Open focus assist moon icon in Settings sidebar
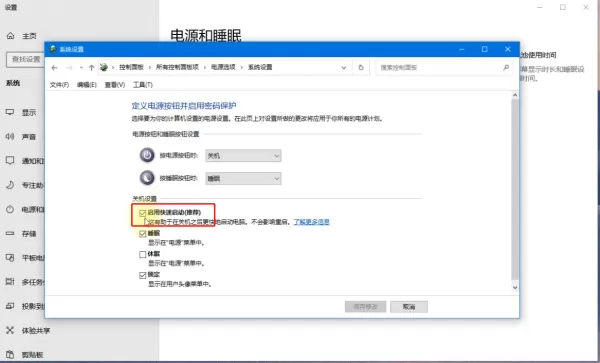The height and width of the screenshot is (363, 600). coord(10,185)
